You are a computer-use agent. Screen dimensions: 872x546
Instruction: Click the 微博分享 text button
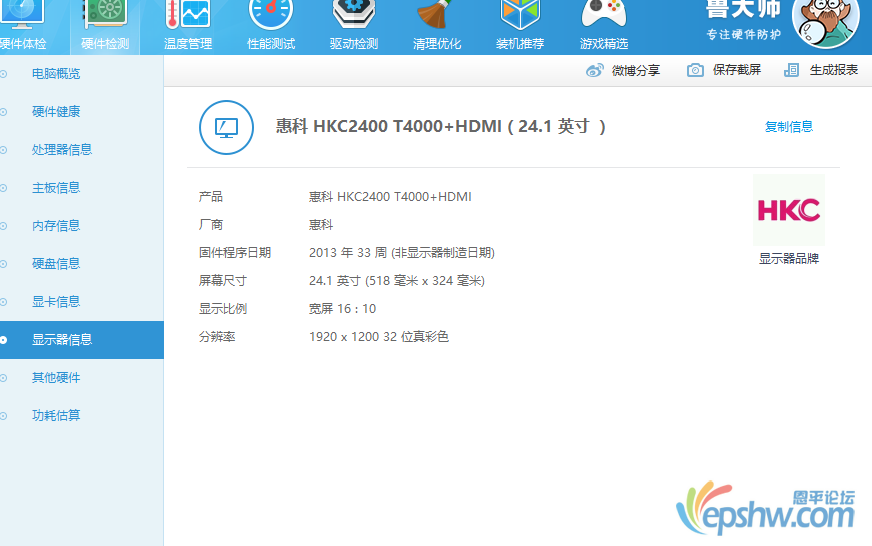point(636,70)
